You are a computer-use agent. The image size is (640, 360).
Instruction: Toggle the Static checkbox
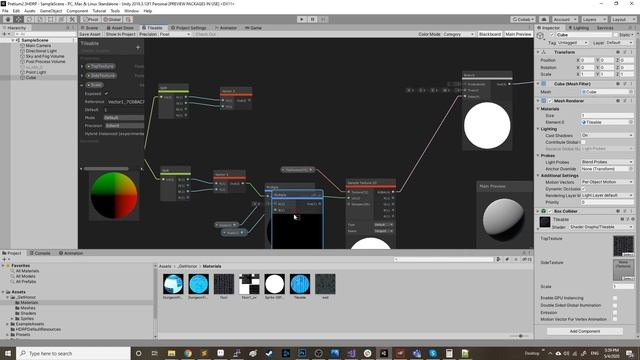(616, 35)
